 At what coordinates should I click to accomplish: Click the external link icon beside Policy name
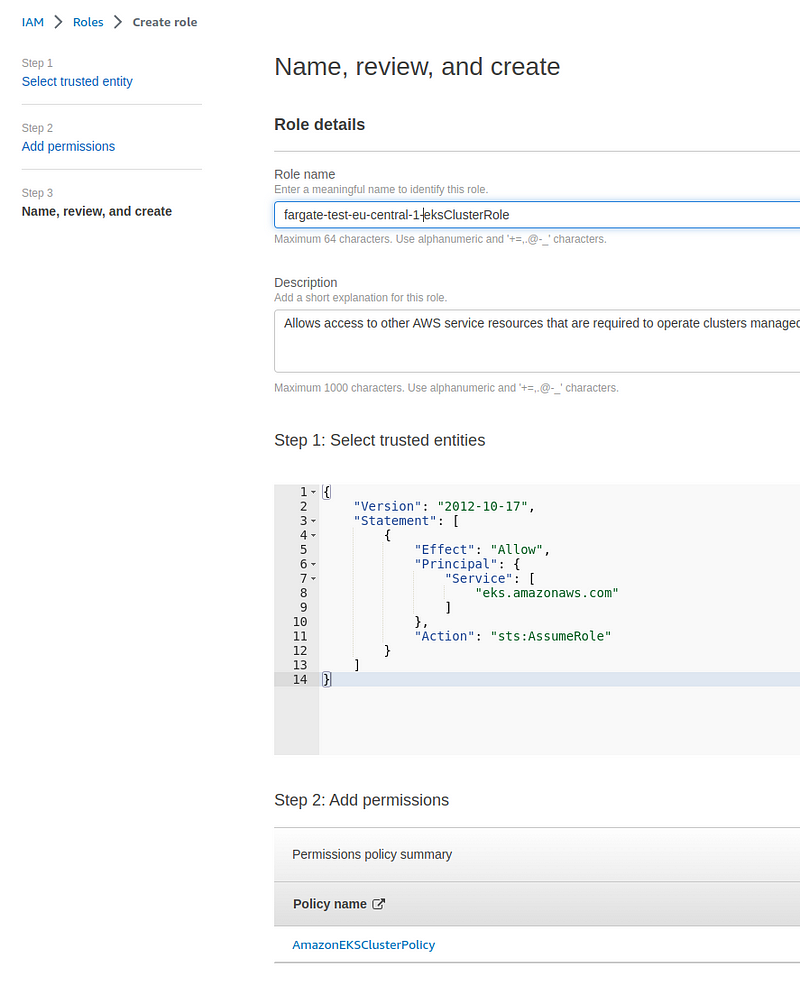(378, 904)
